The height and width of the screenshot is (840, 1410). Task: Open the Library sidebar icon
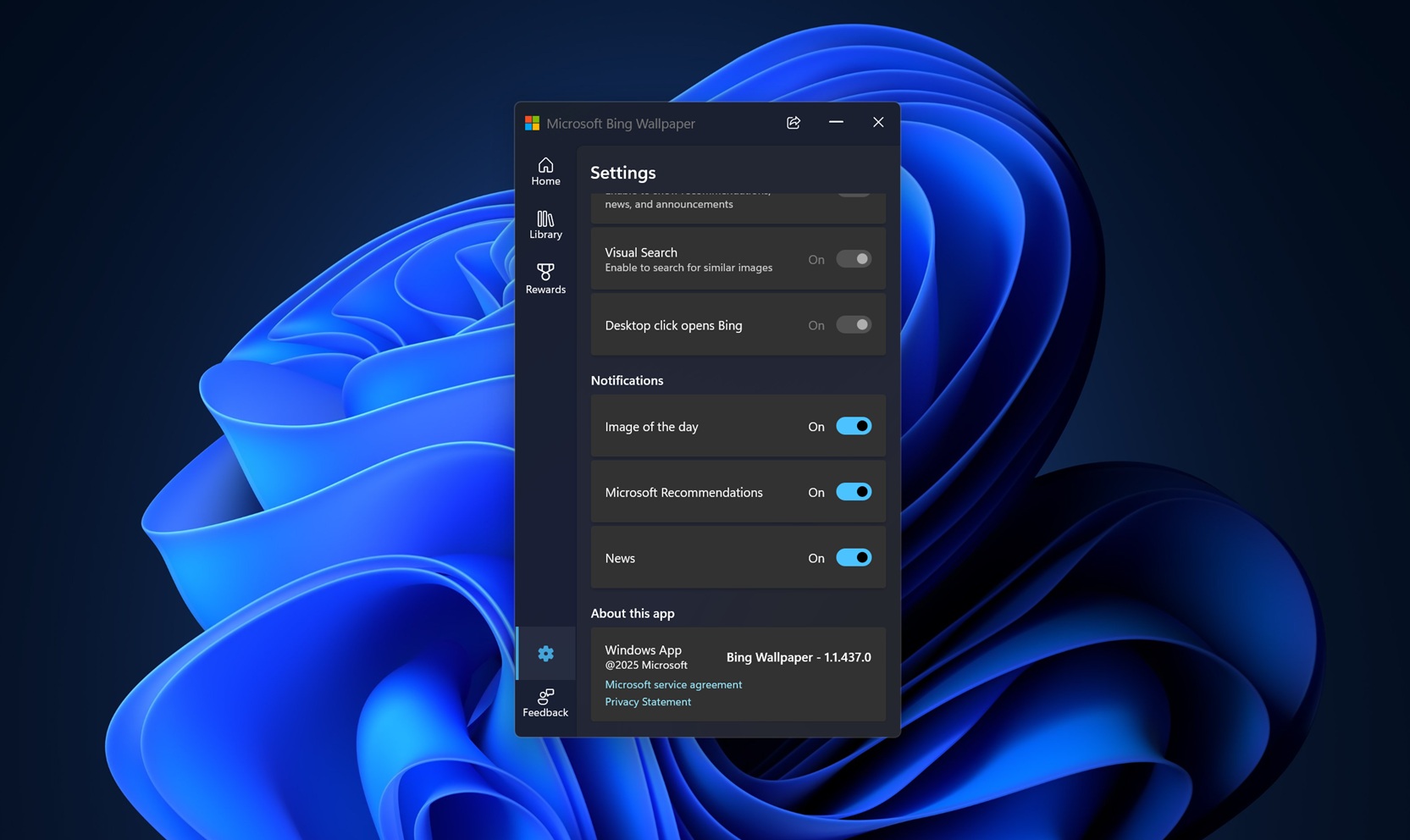tap(545, 224)
